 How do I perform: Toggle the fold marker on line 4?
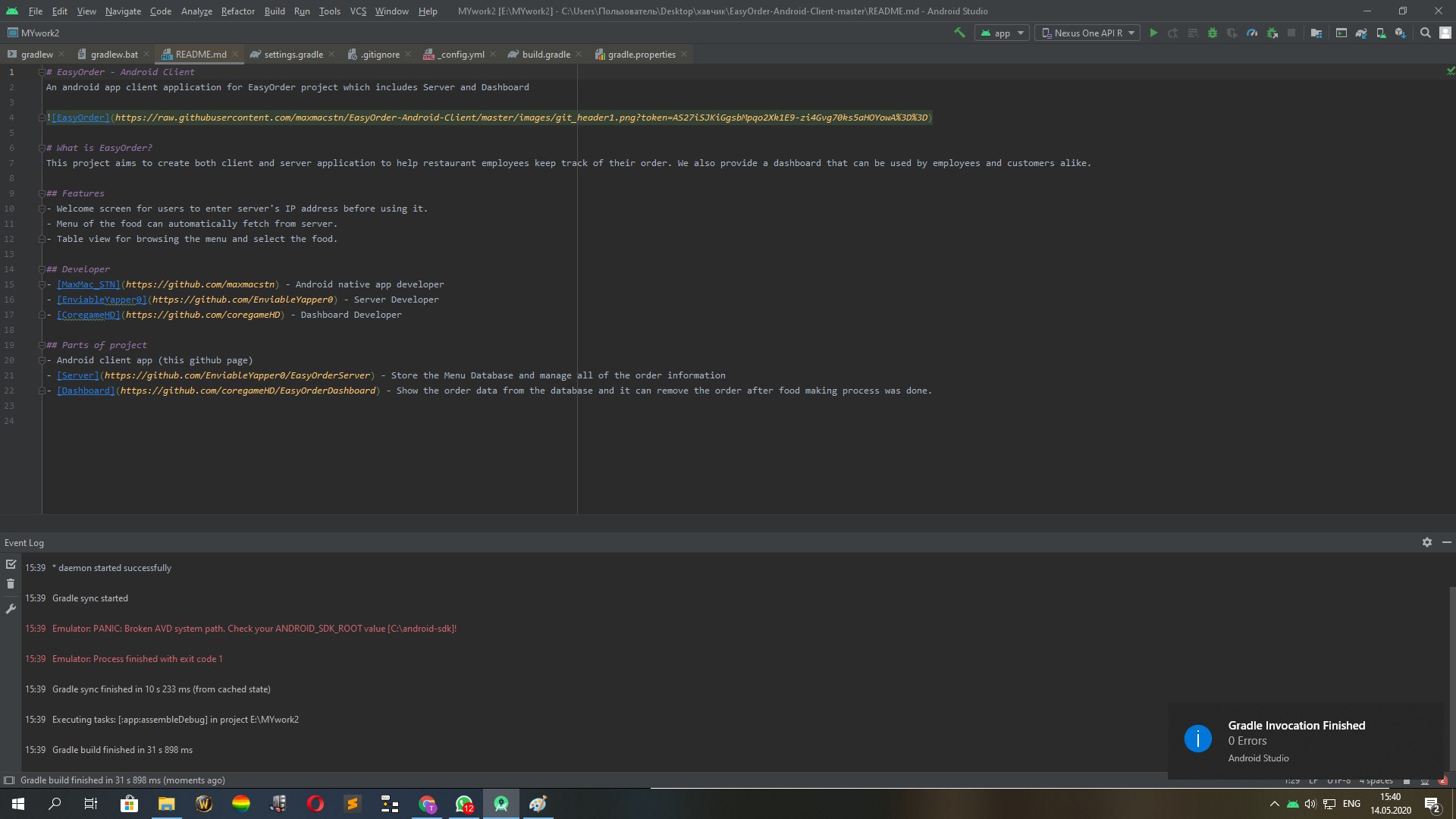click(42, 118)
